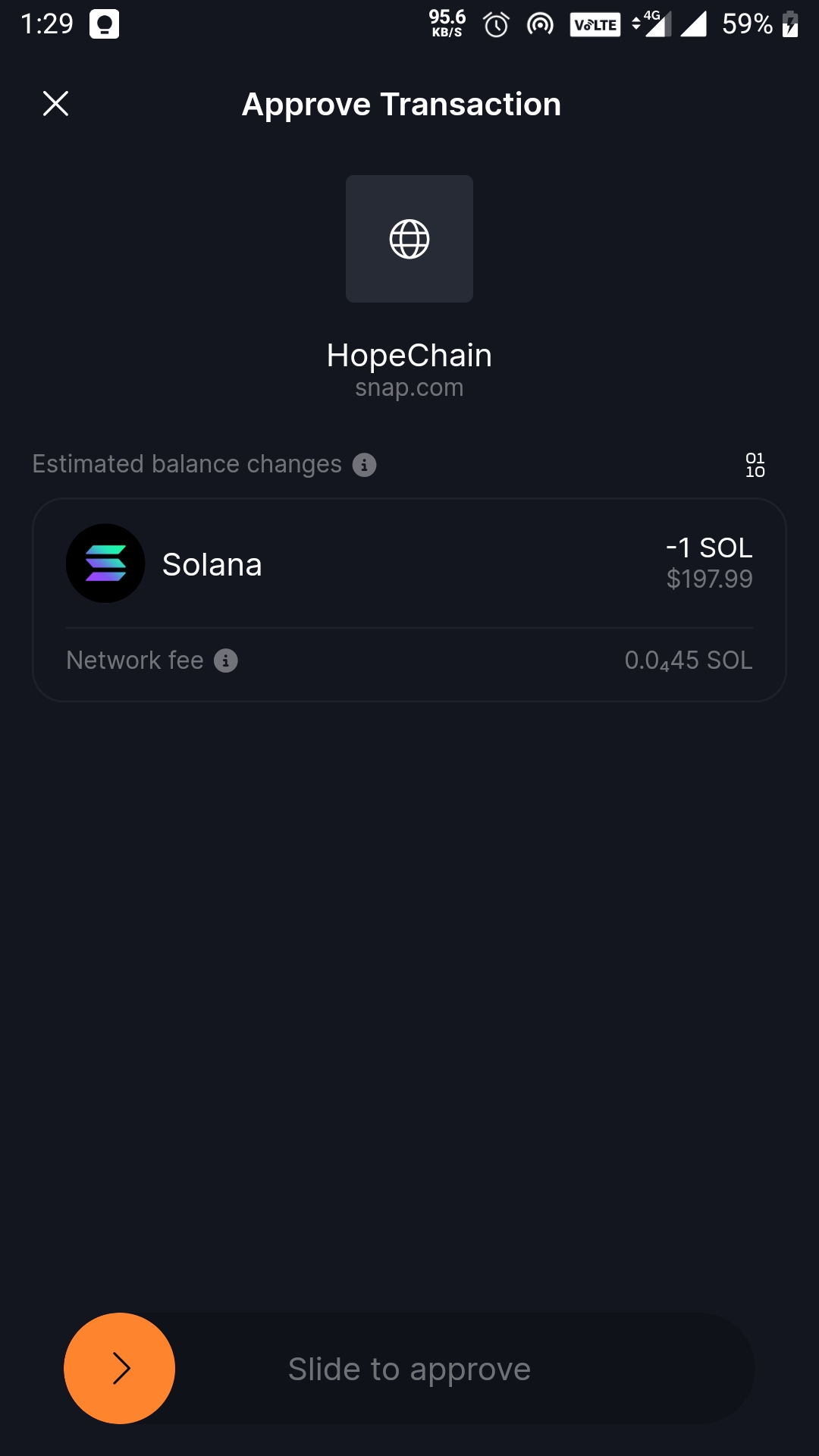Tap the Solana token name
Image resolution: width=819 pixels, height=1456 pixels.
pos(212,565)
